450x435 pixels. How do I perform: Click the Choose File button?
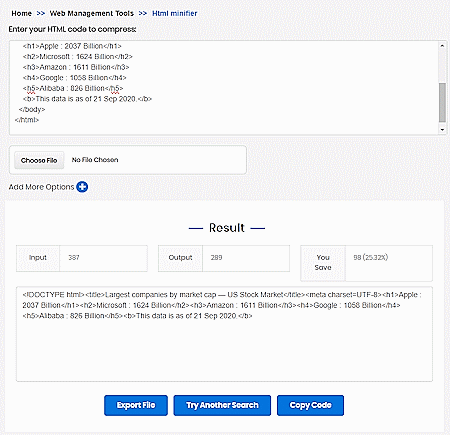(x=39, y=160)
